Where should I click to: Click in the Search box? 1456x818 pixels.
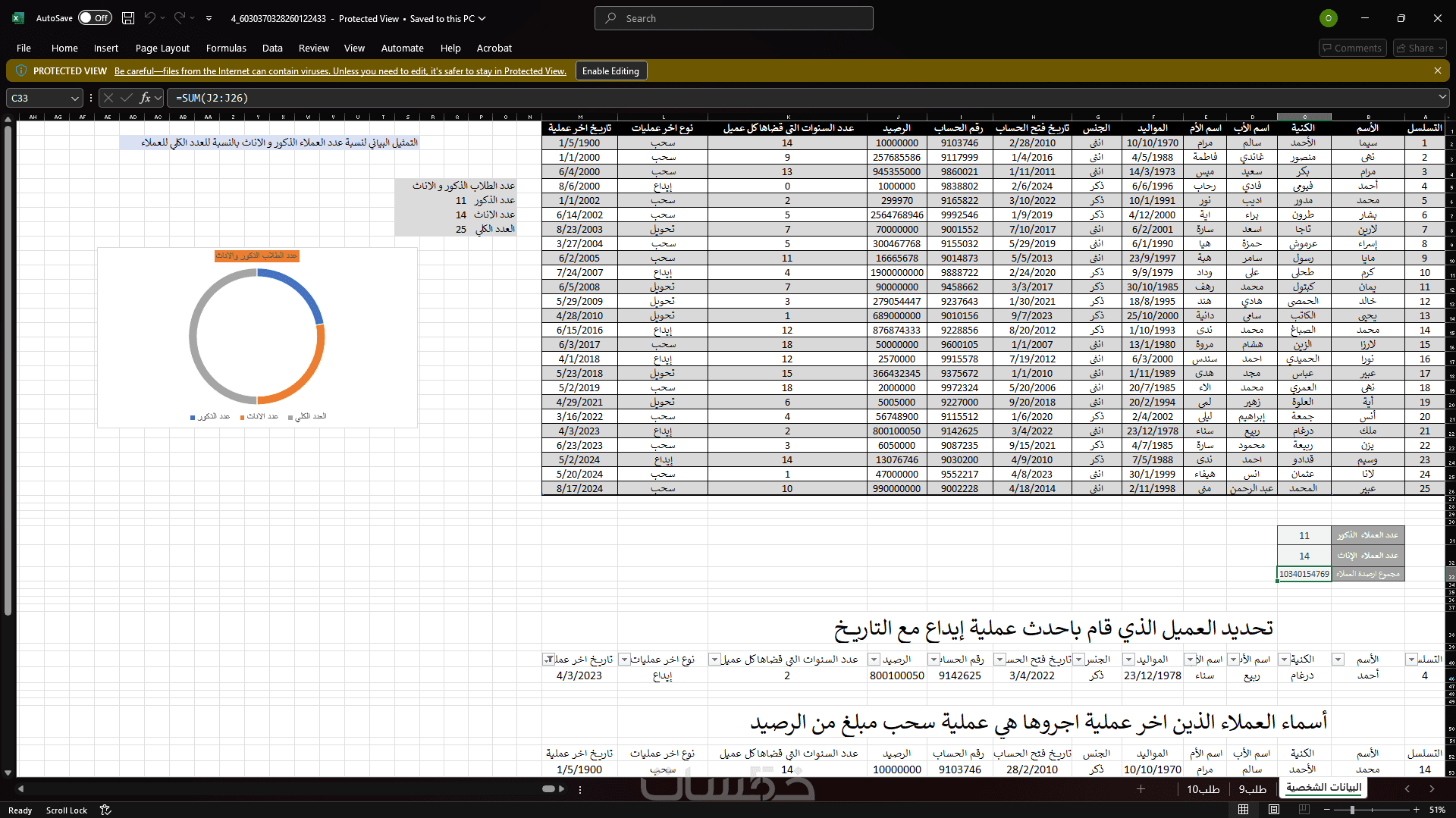[733, 18]
